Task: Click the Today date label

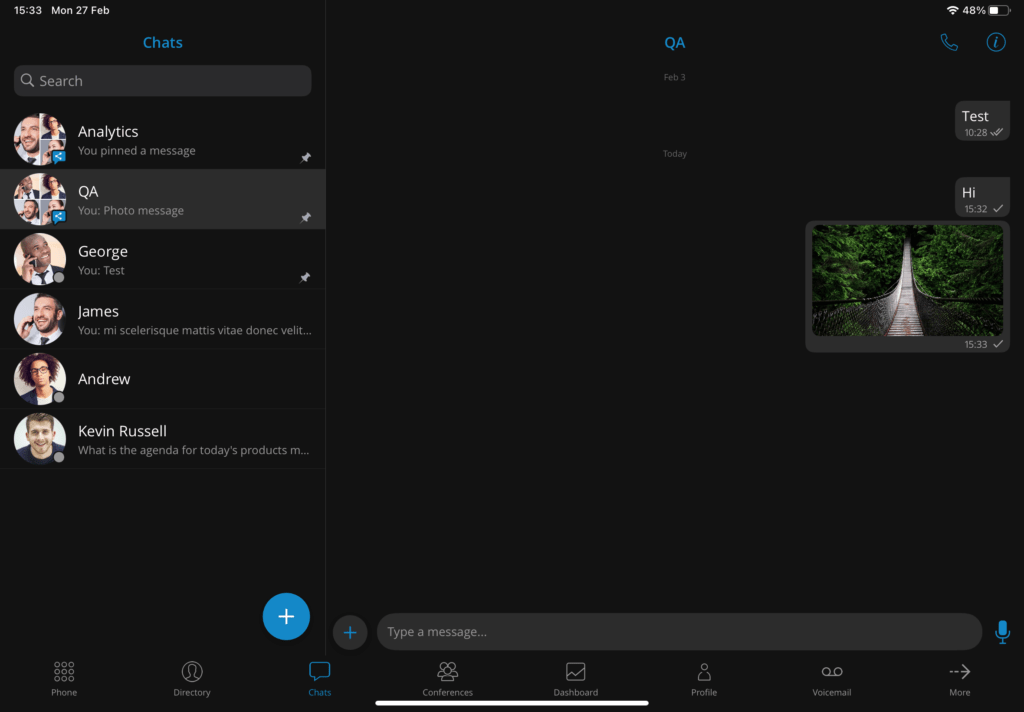Action: pos(675,154)
